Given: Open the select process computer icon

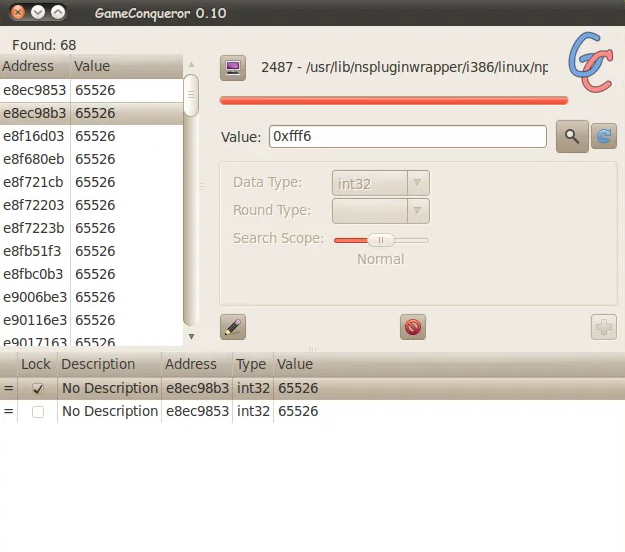Looking at the screenshot, I should coord(233,68).
